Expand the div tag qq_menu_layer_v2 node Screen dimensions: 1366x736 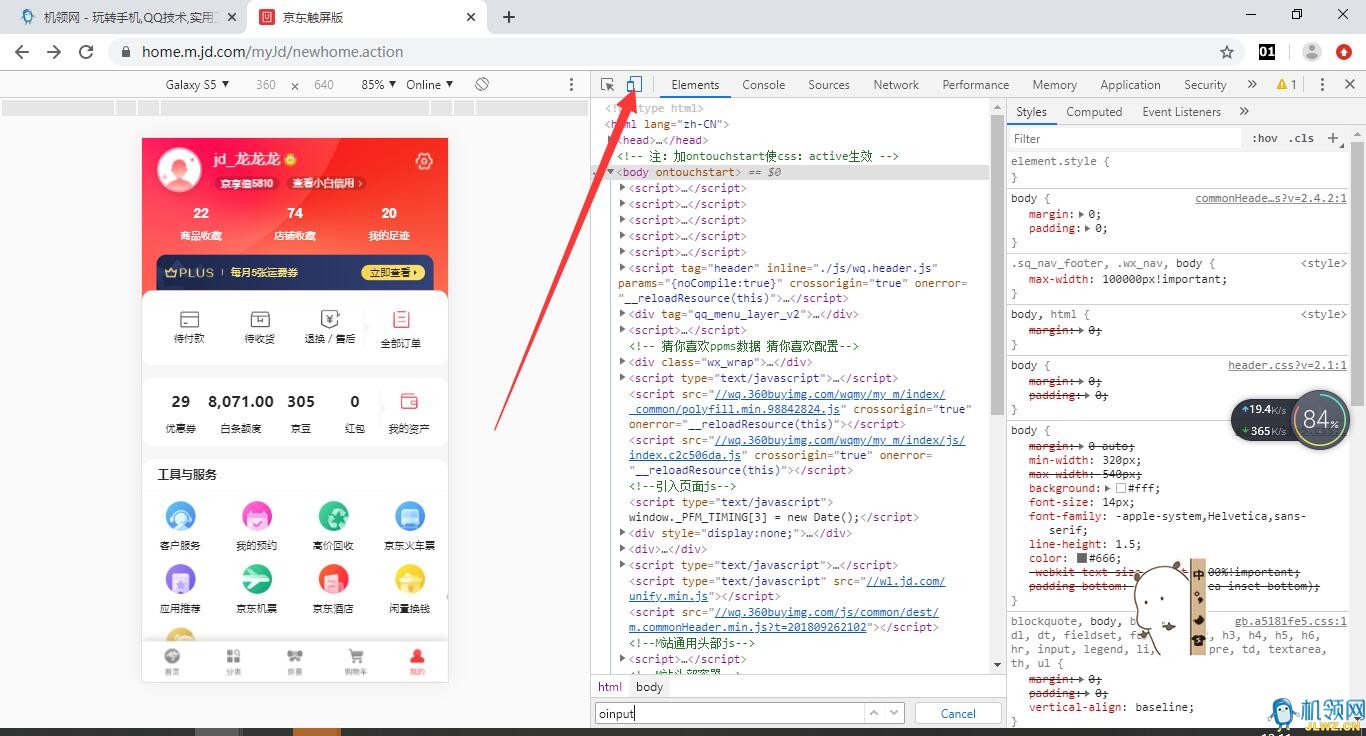pyautogui.click(x=623, y=314)
